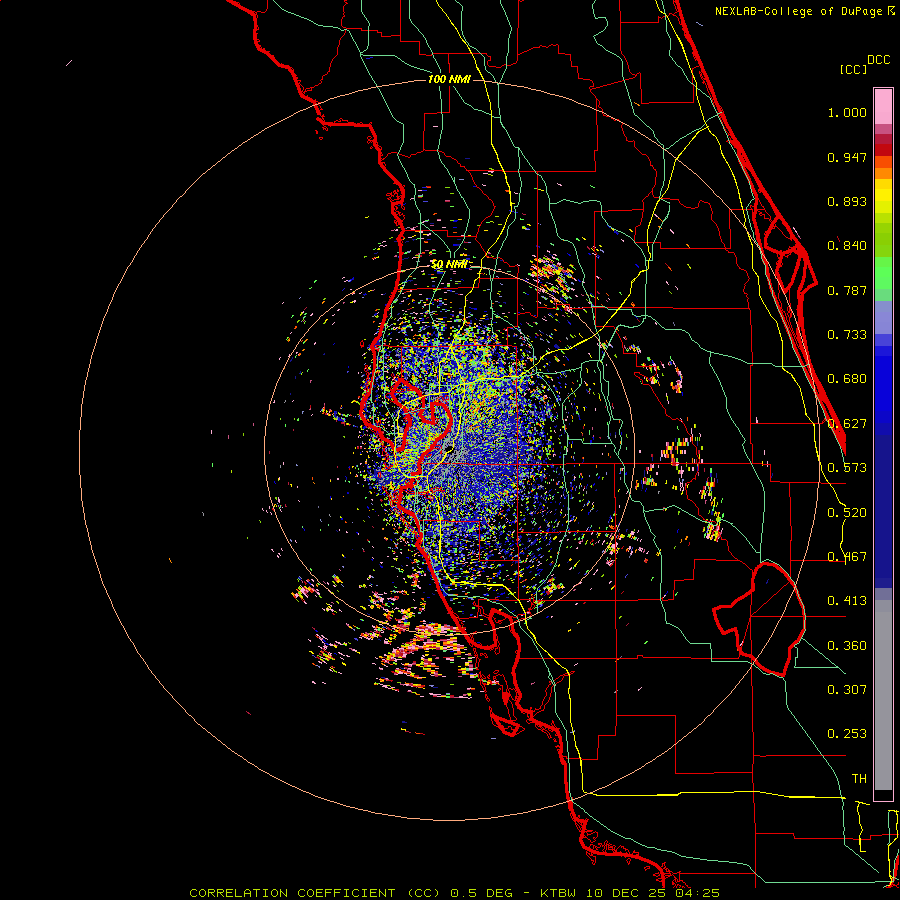Click the 0.5 DEG elevation text

point(482,893)
